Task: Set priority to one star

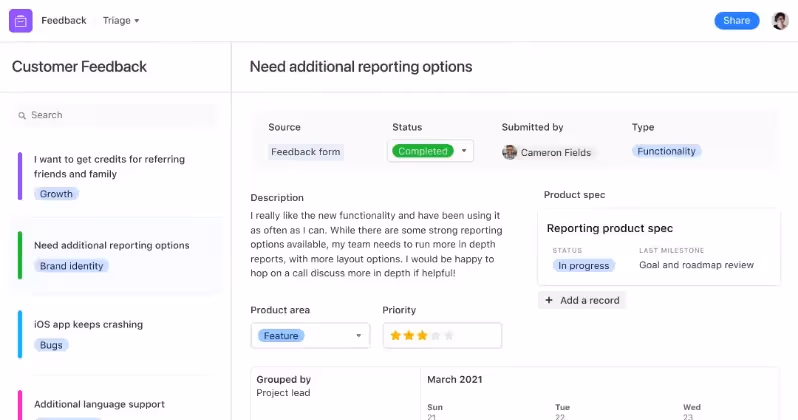Action: click(x=395, y=335)
